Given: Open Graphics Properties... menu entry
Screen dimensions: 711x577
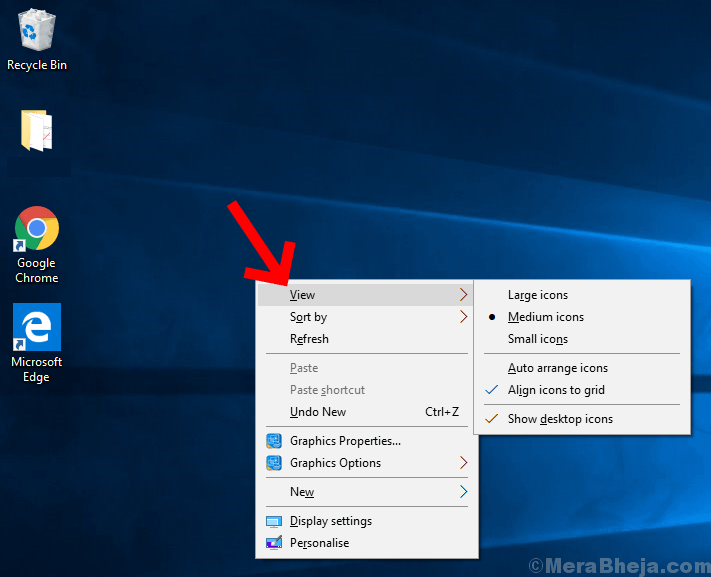Looking at the screenshot, I should (x=365, y=441).
